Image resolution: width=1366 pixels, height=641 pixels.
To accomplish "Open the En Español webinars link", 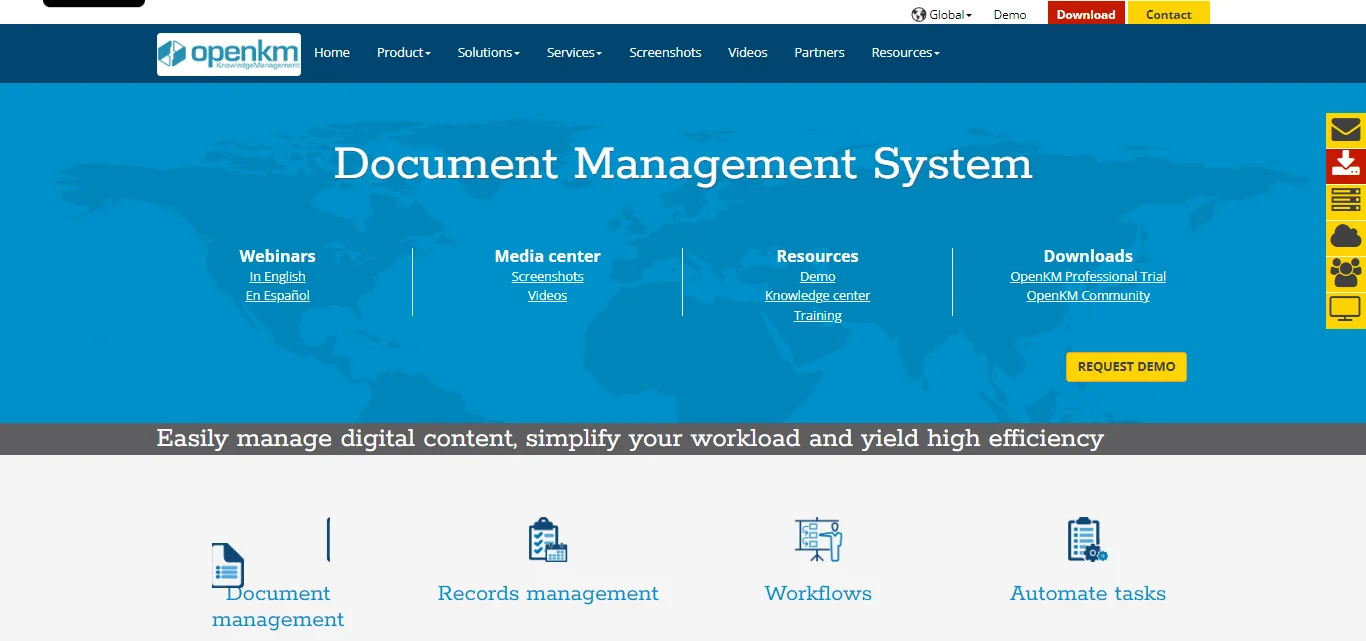I will (278, 296).
